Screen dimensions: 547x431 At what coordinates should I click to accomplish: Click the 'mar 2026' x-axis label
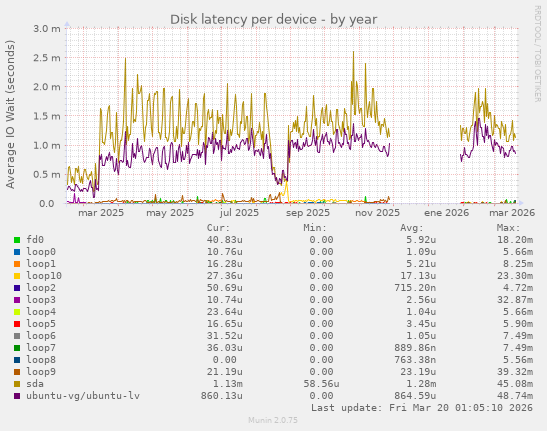tap(512, 213)
